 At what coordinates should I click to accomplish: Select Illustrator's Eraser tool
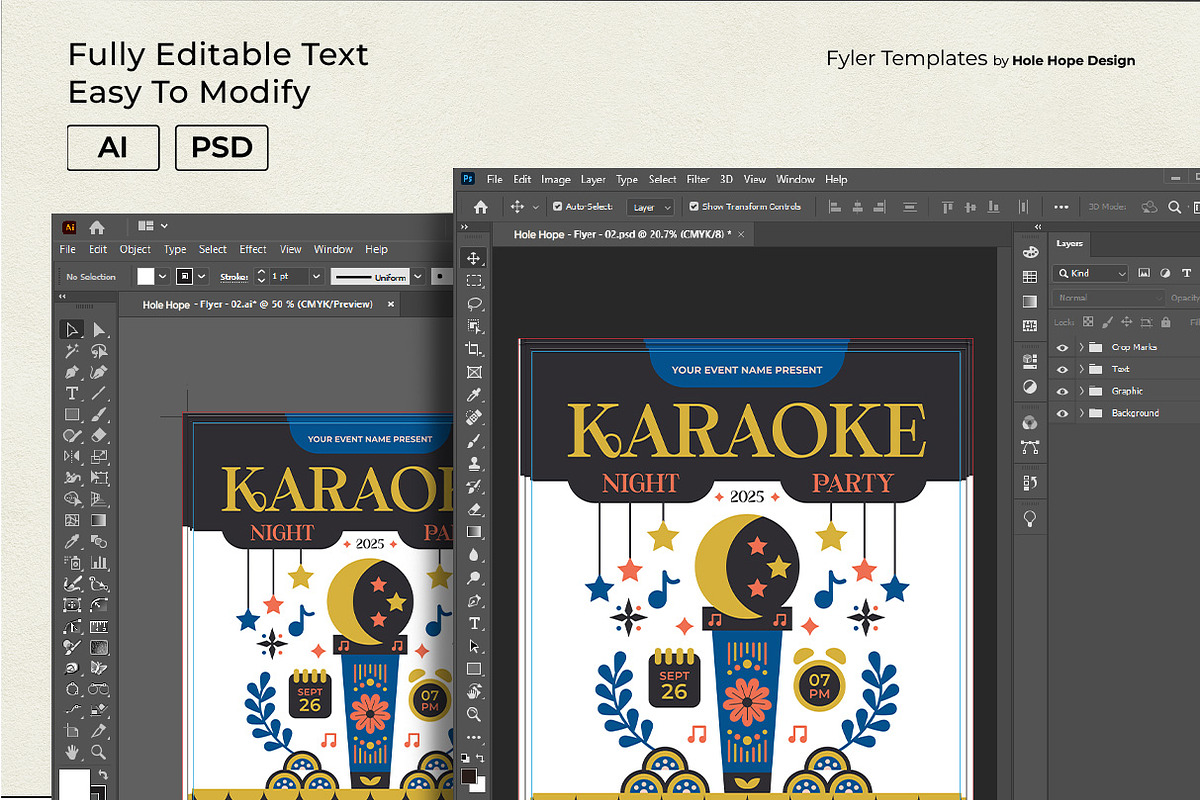[99, 435]
